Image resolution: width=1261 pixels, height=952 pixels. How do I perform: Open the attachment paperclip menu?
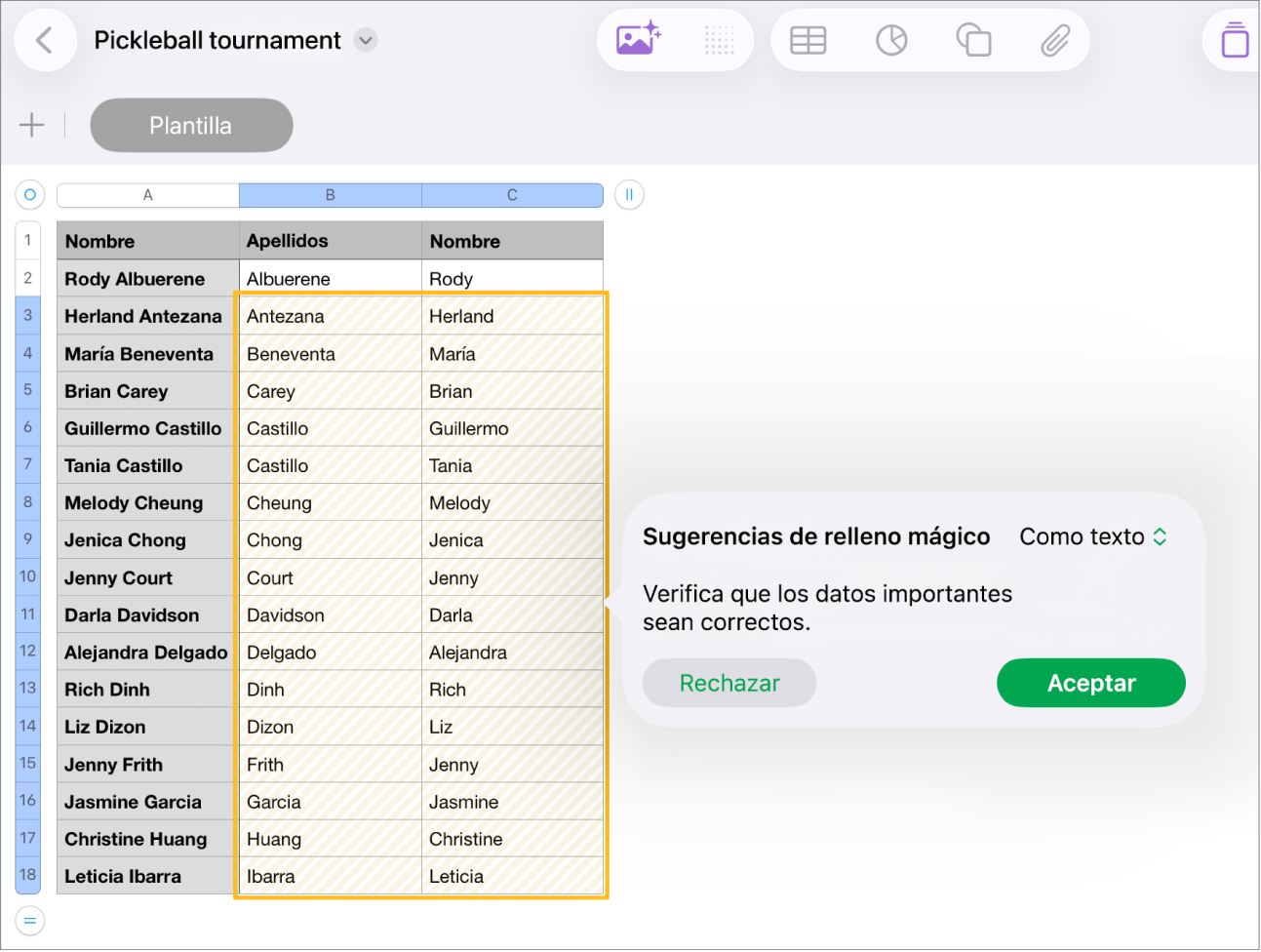tap(1055, 40)
